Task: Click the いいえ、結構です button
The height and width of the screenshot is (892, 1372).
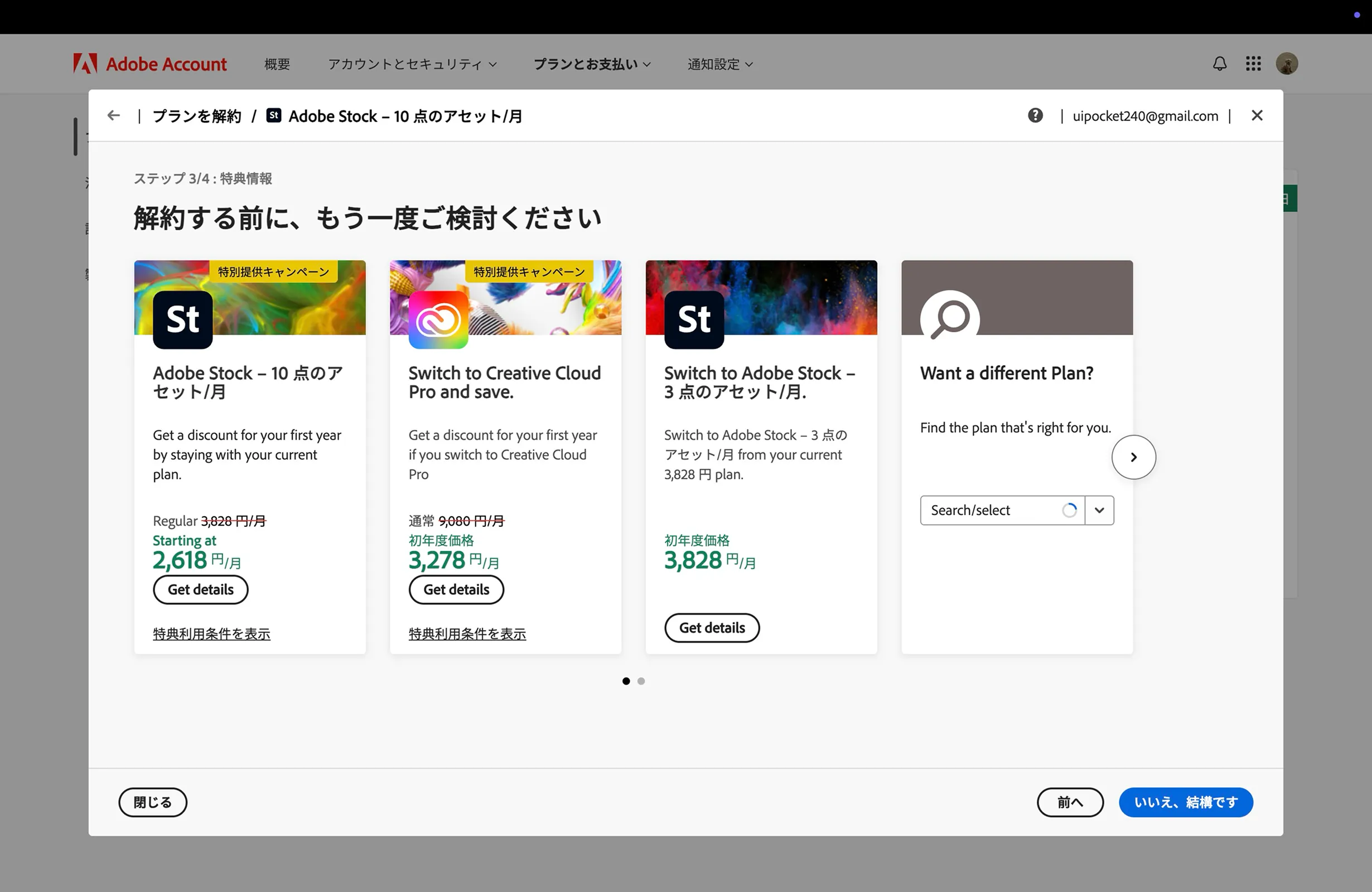Action: pos(1186,802)
